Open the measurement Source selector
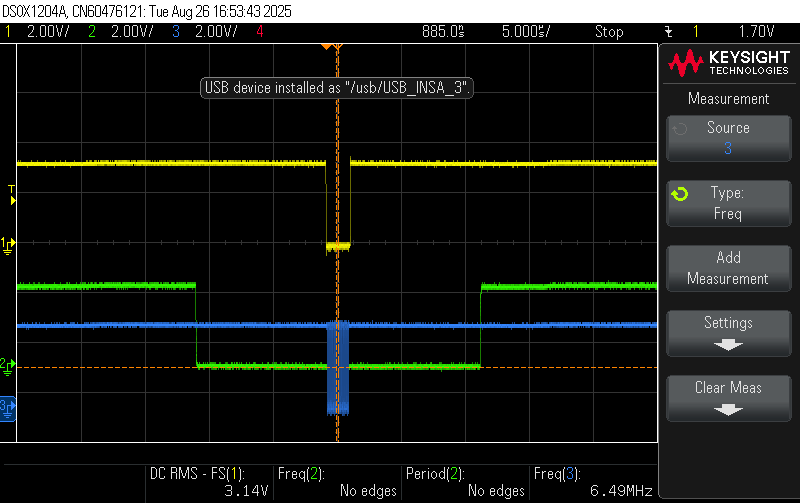Screen dimensions: 800x503 728,138
